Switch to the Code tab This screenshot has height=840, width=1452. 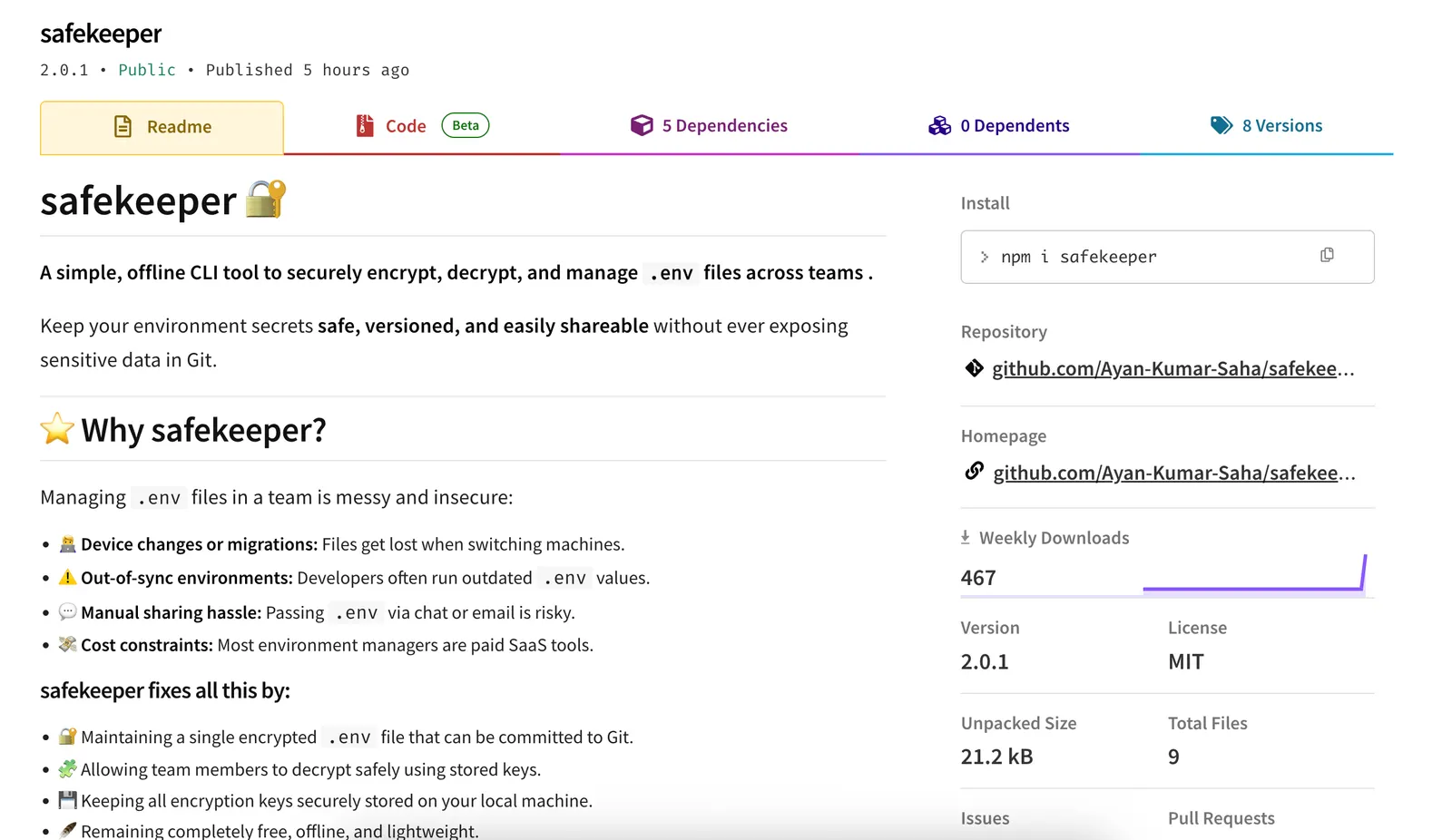422,126
